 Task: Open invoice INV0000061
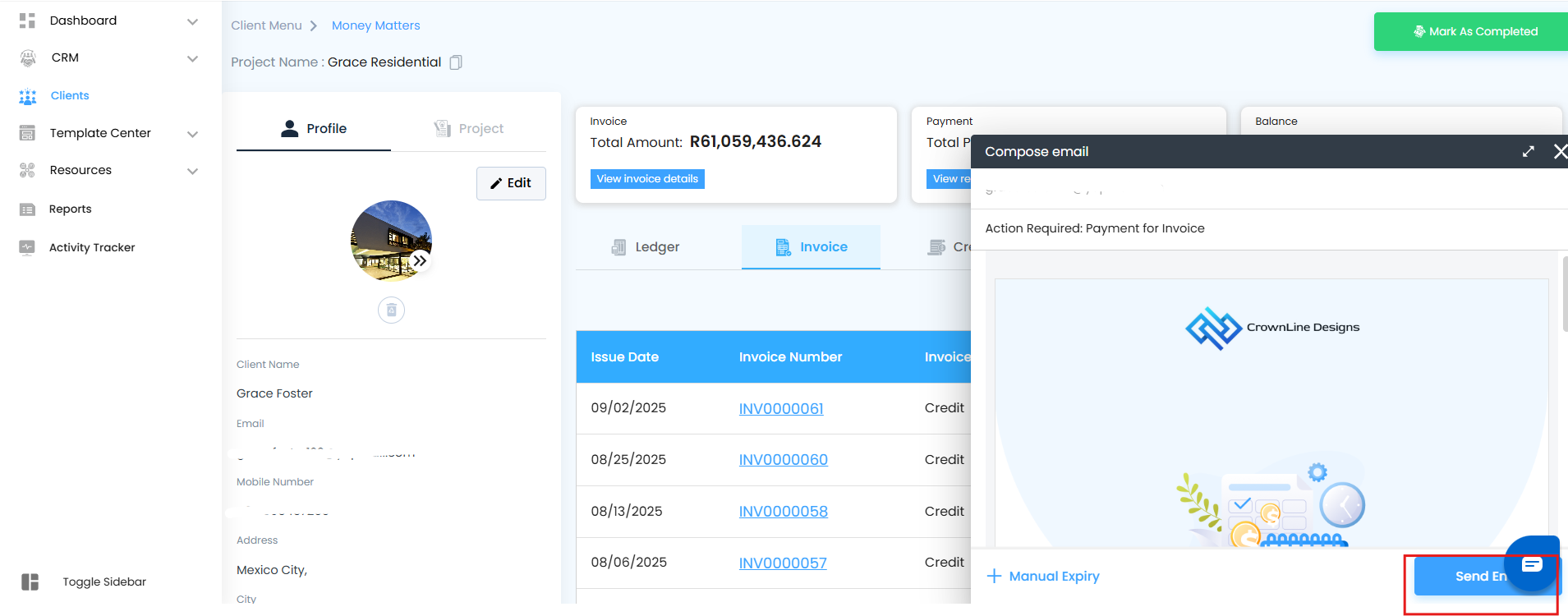pyautogui.click(x=781, y=409)
